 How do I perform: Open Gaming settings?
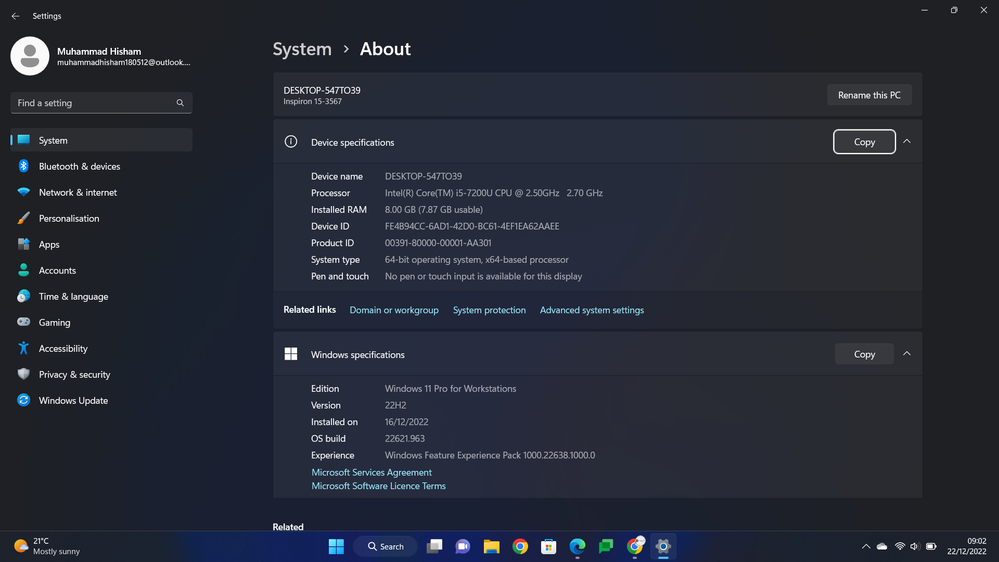pyautogui.click(x=101, y=322)
